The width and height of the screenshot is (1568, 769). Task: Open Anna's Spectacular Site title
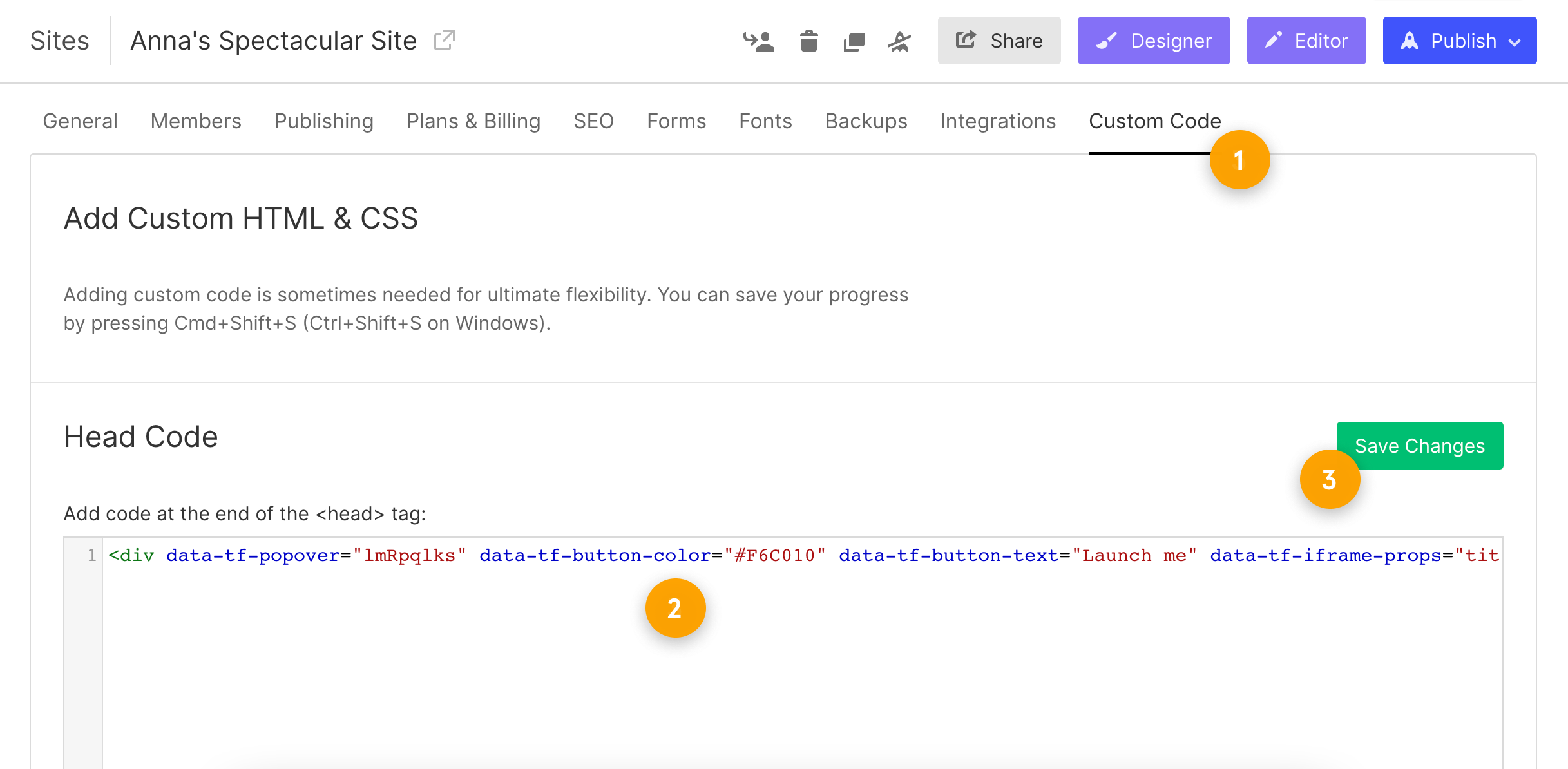(x=274, y=41)
